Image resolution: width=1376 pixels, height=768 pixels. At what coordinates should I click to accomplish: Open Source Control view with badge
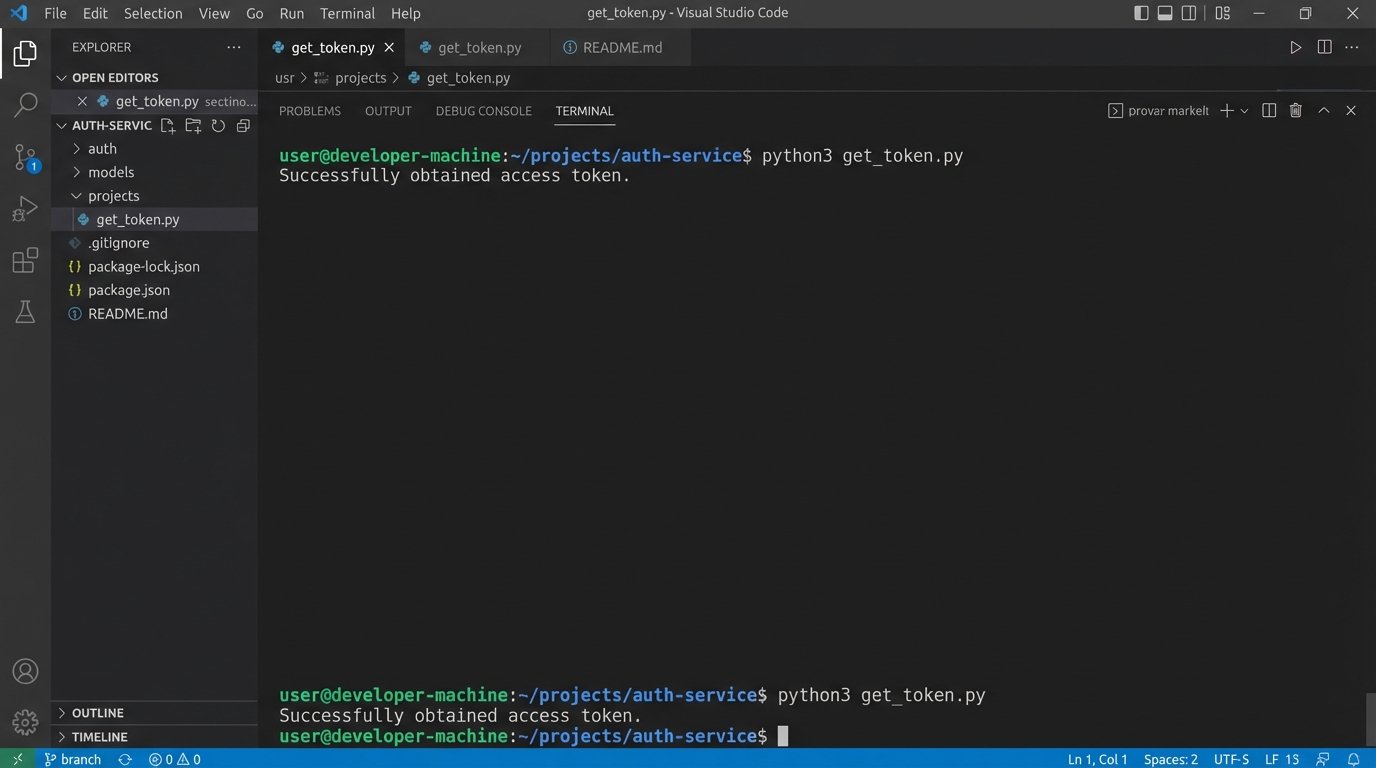pyautogui.click(x=25, y=157)
